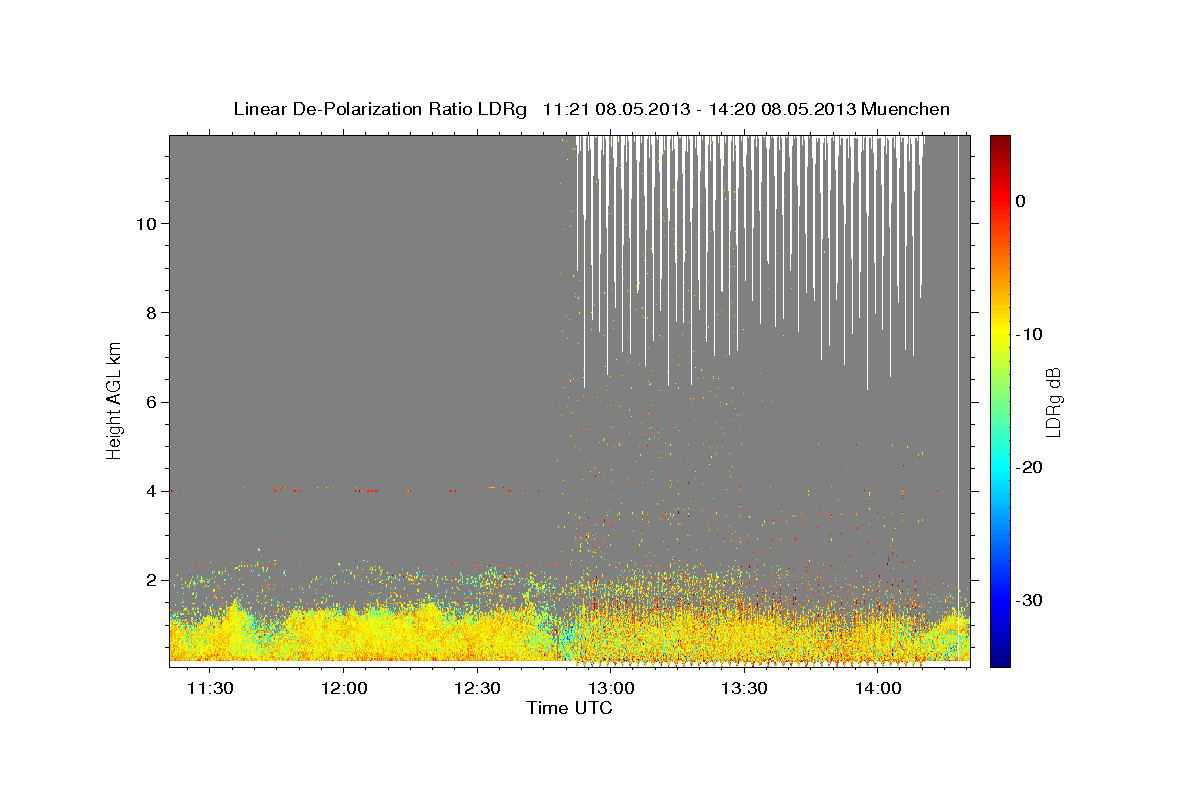Click the cyan region of the colorbar
This screenshot has height=800, width=1200.
tap(1000, 467)
